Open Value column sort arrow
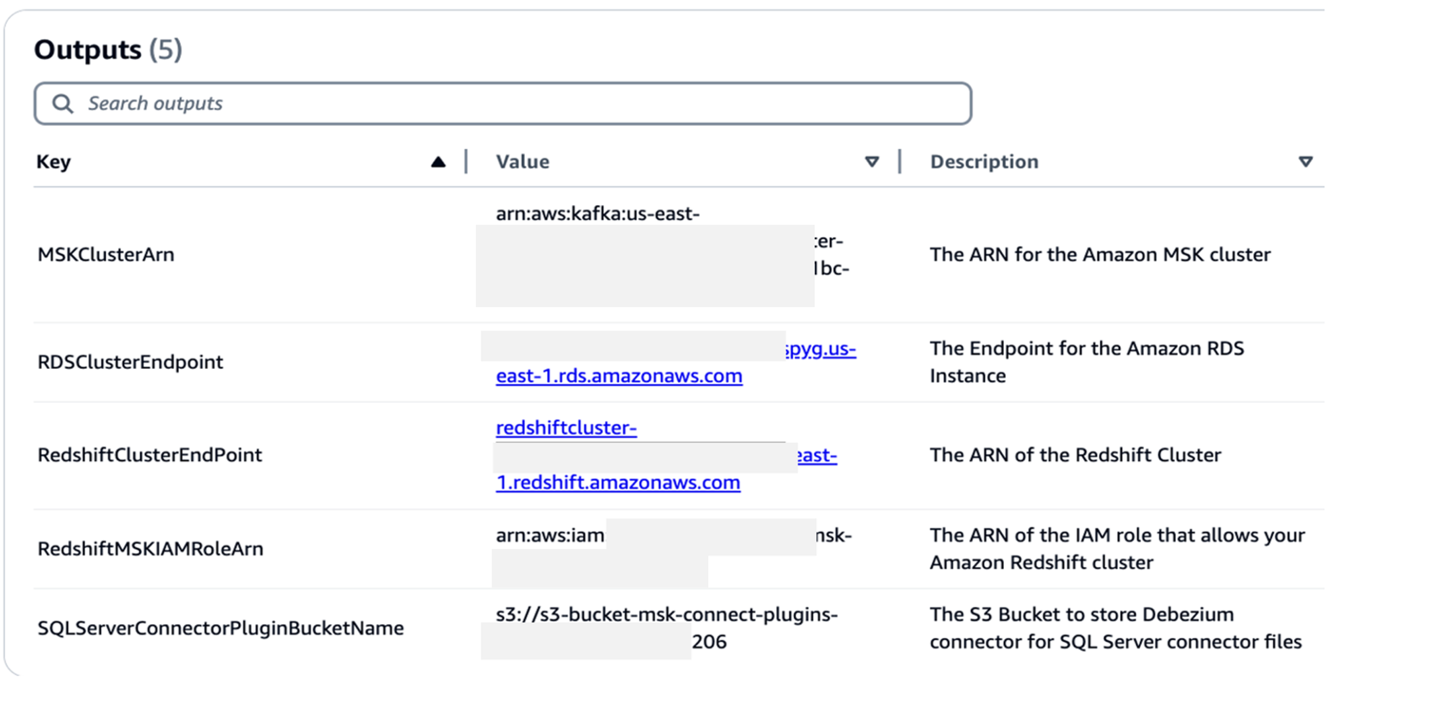This screenshot has height=706, width=1430. (x=872, y=162)
